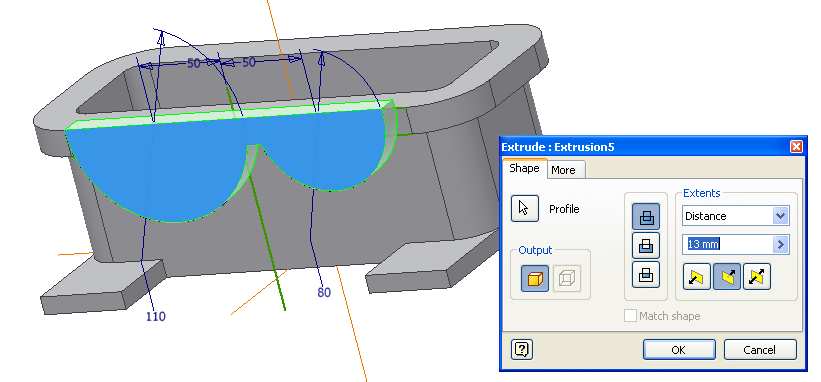Screen dimensions: 821x382
Task: Choose the Solid output icon
Action: coord(535,278)
